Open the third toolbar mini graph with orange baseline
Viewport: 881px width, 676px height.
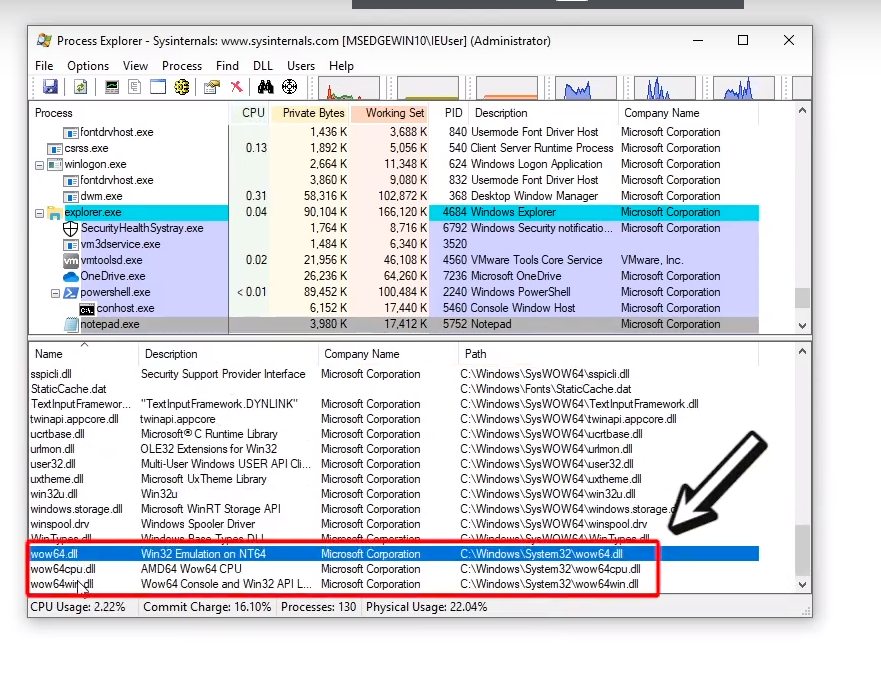(507, 88)
